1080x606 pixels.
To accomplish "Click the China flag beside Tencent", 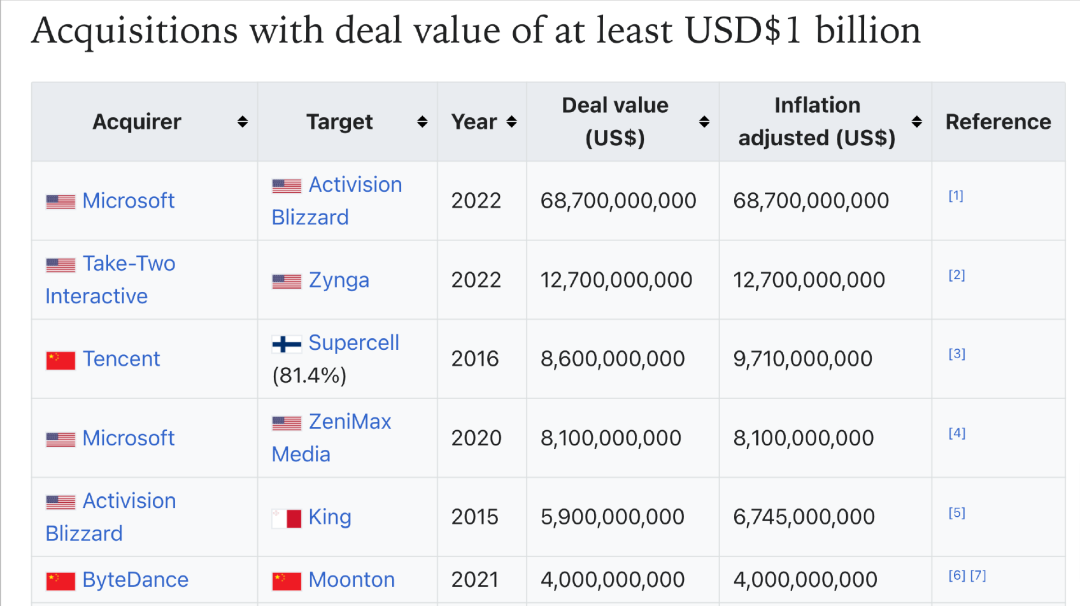I will click(x=60, y=360).
